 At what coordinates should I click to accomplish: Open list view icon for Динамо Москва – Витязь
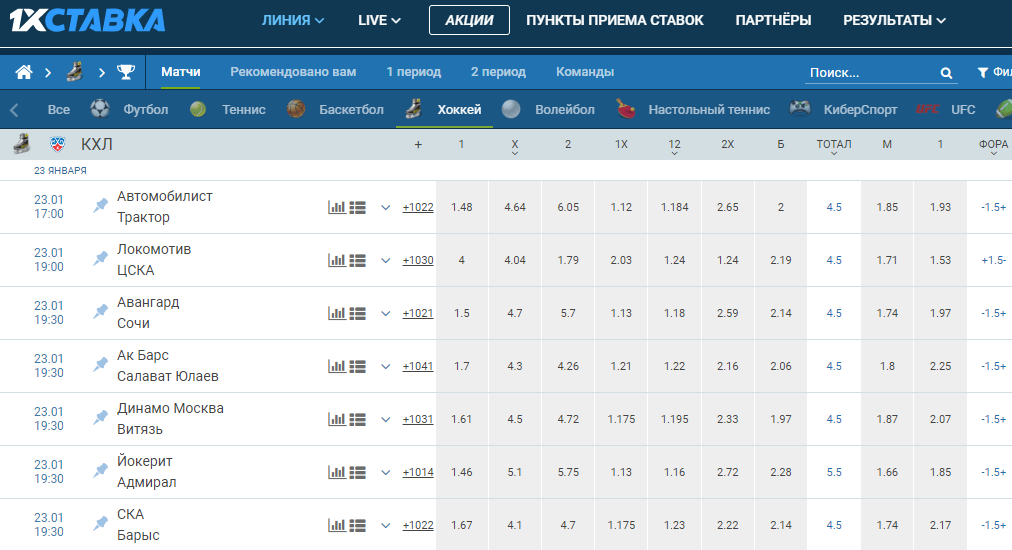(358, 419)
